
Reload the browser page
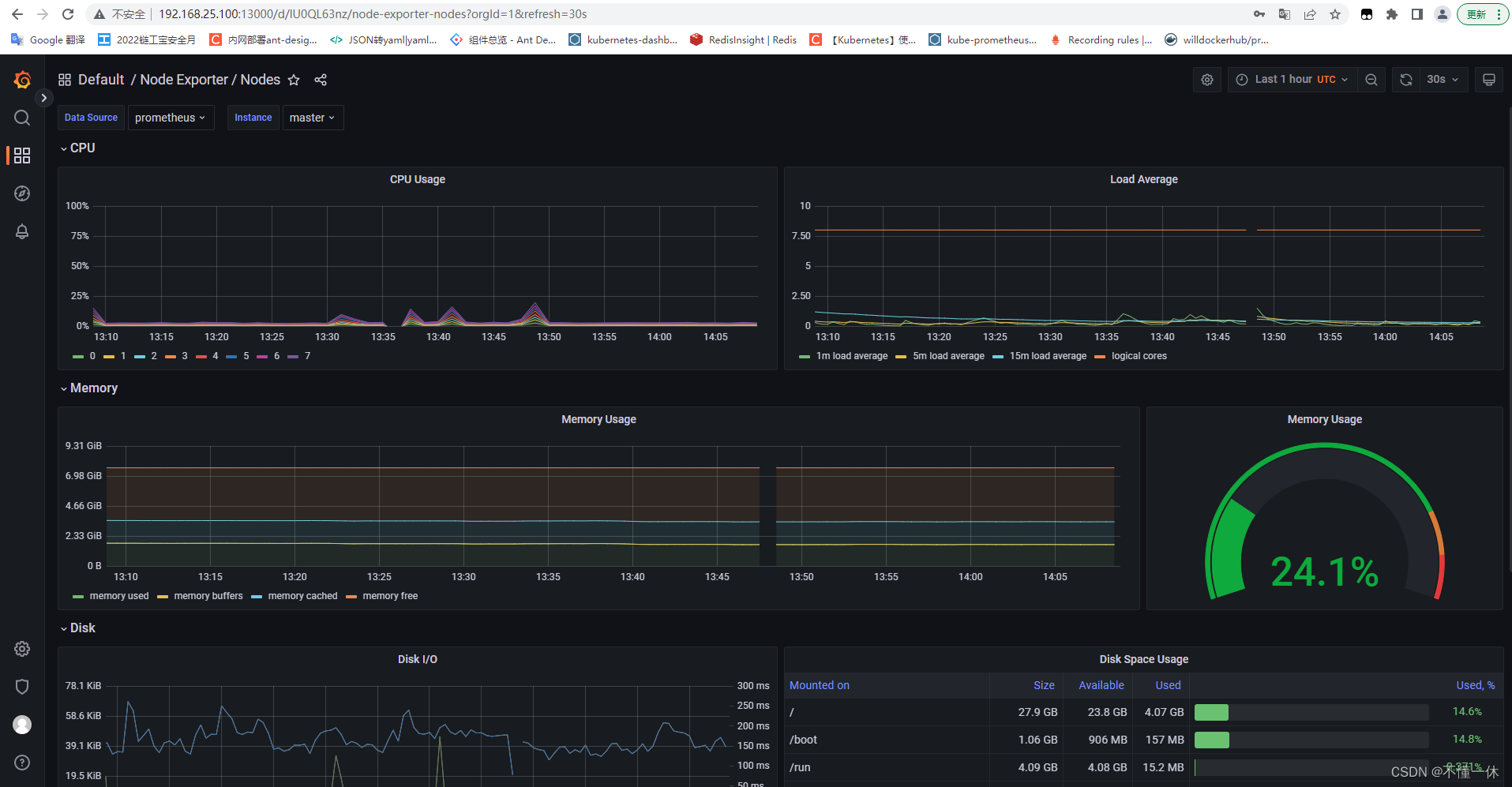pos(68,14)
